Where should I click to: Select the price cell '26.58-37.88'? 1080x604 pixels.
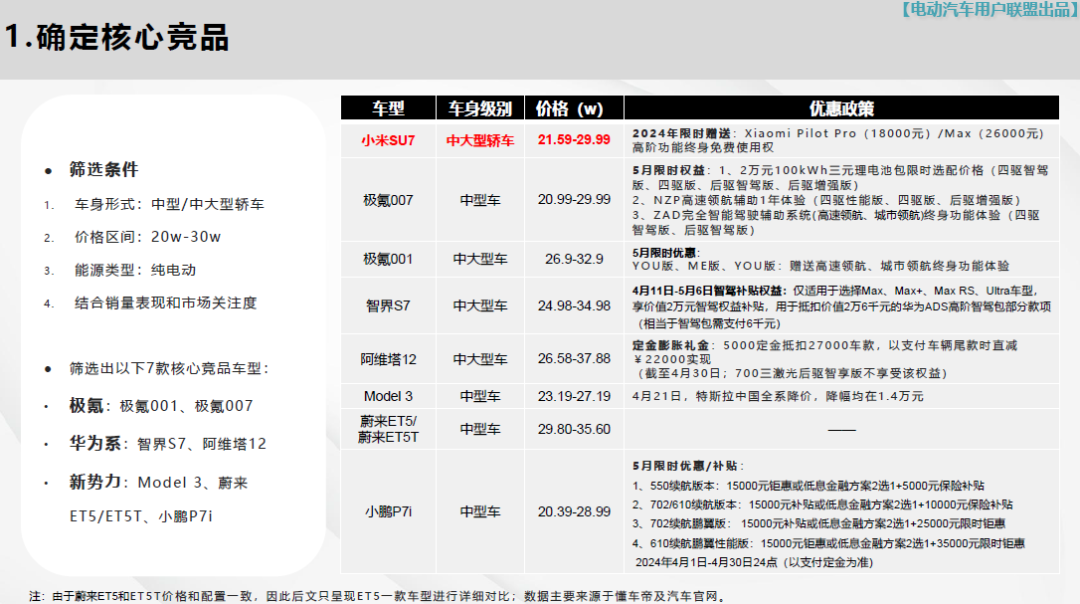coord(574,359)
